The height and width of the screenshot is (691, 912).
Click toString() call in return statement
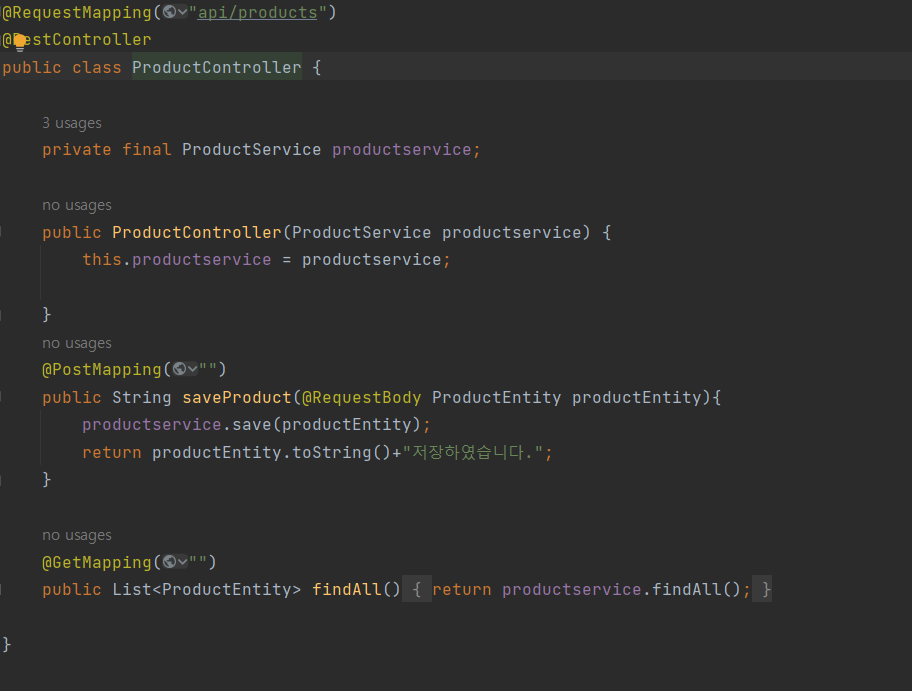[x=341, y=452]
